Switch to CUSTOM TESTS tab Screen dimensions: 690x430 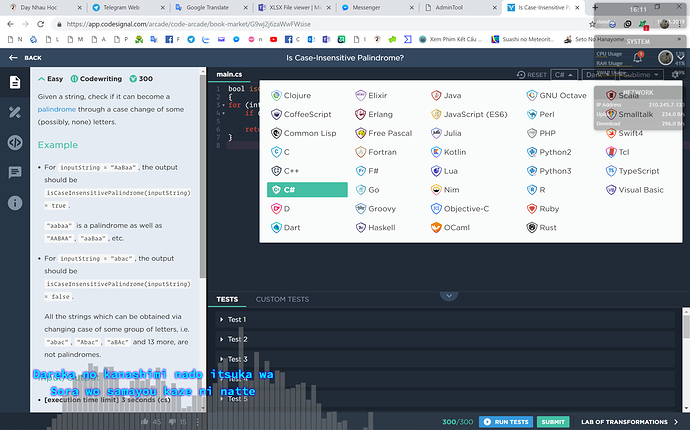[x=283, y=299]
